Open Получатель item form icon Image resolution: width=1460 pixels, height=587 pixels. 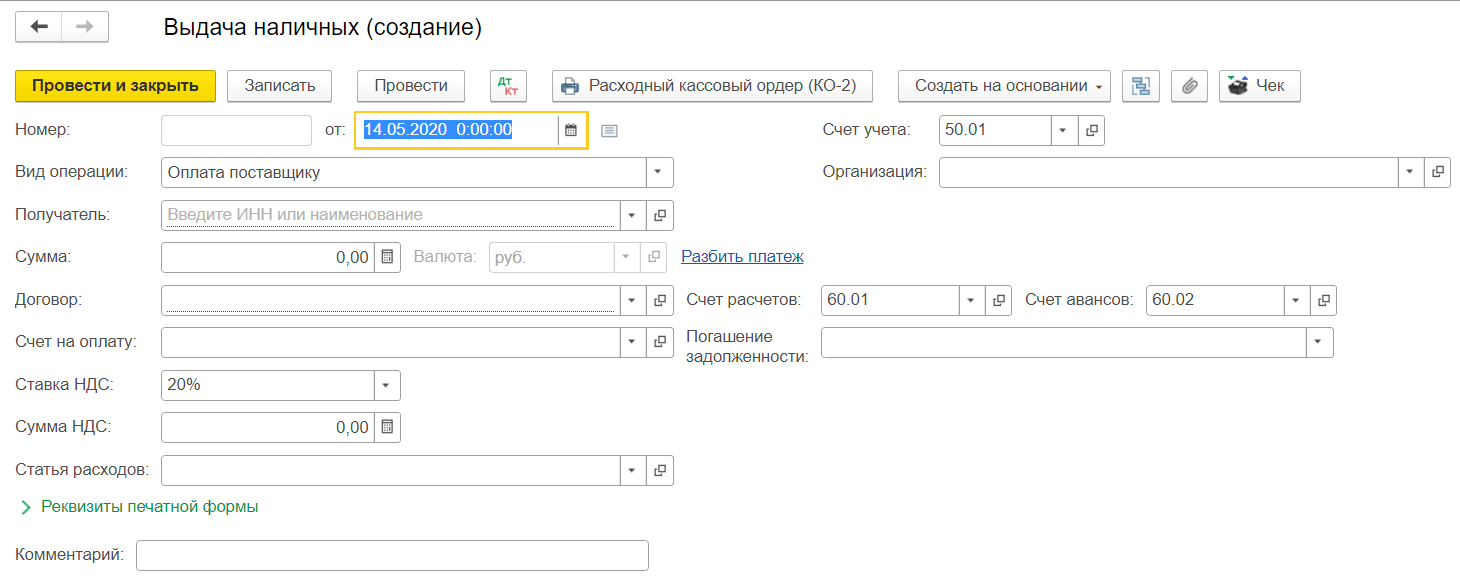click(x=660, y=215)
